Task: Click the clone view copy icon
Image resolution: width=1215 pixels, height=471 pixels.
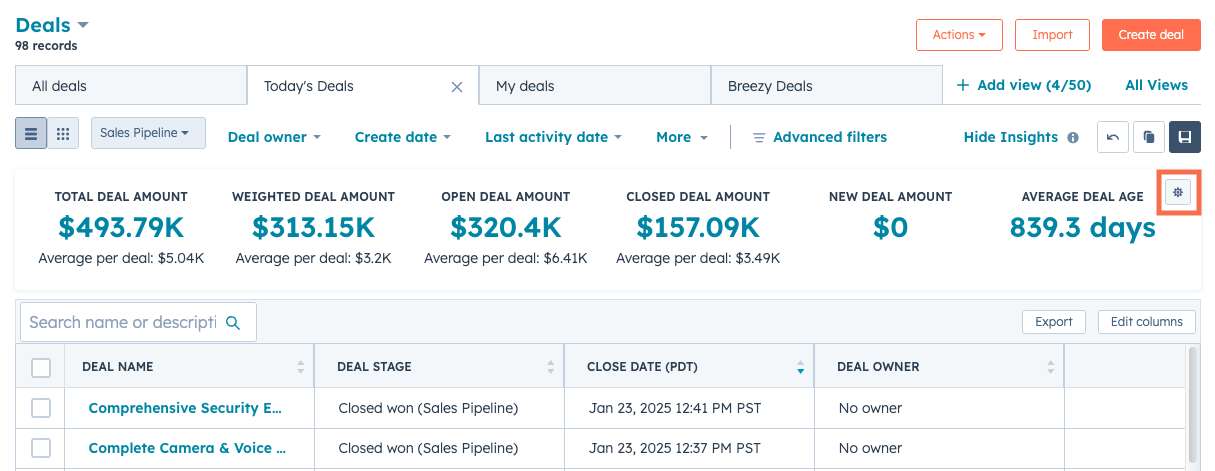Action: pyautogui.click(x=1149, y=137)
